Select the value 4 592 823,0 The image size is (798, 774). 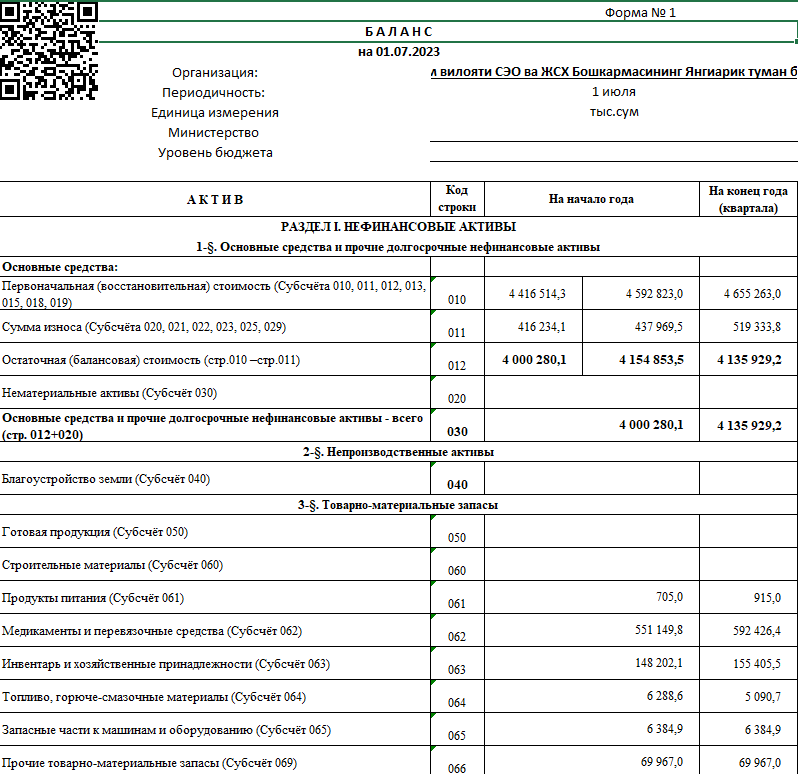tap(654, 294)
